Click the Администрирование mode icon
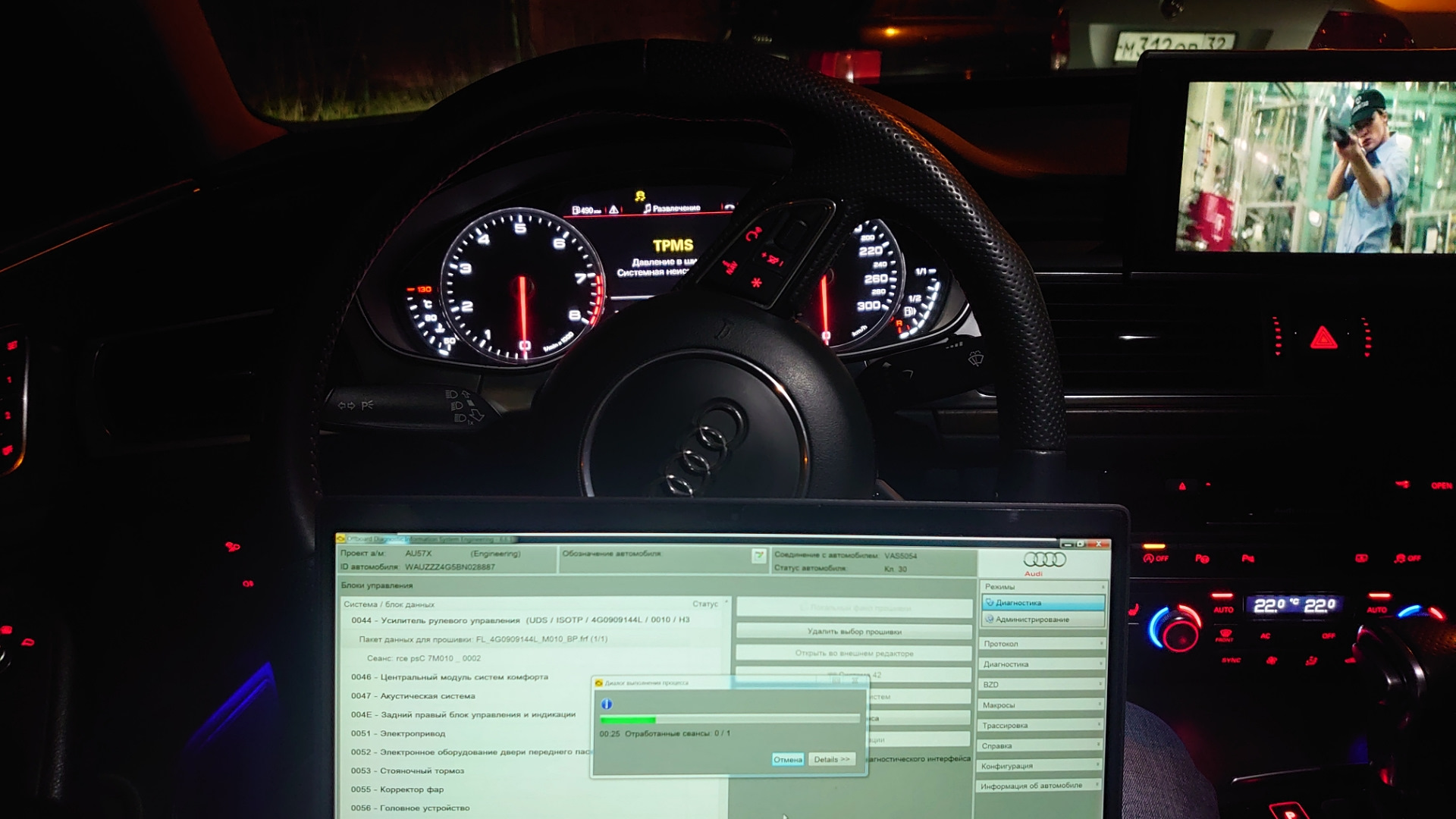Screen dimensions: 1456x819 989,620
